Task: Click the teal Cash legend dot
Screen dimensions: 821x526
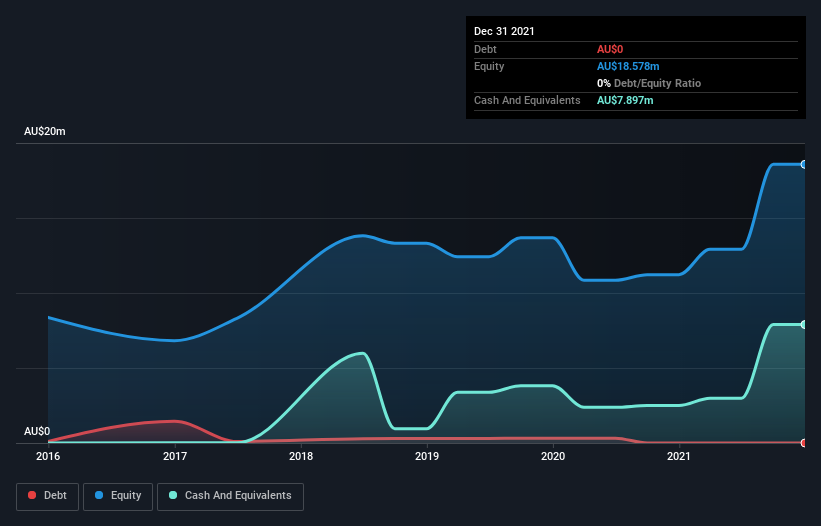Action: tap(173, 495)
